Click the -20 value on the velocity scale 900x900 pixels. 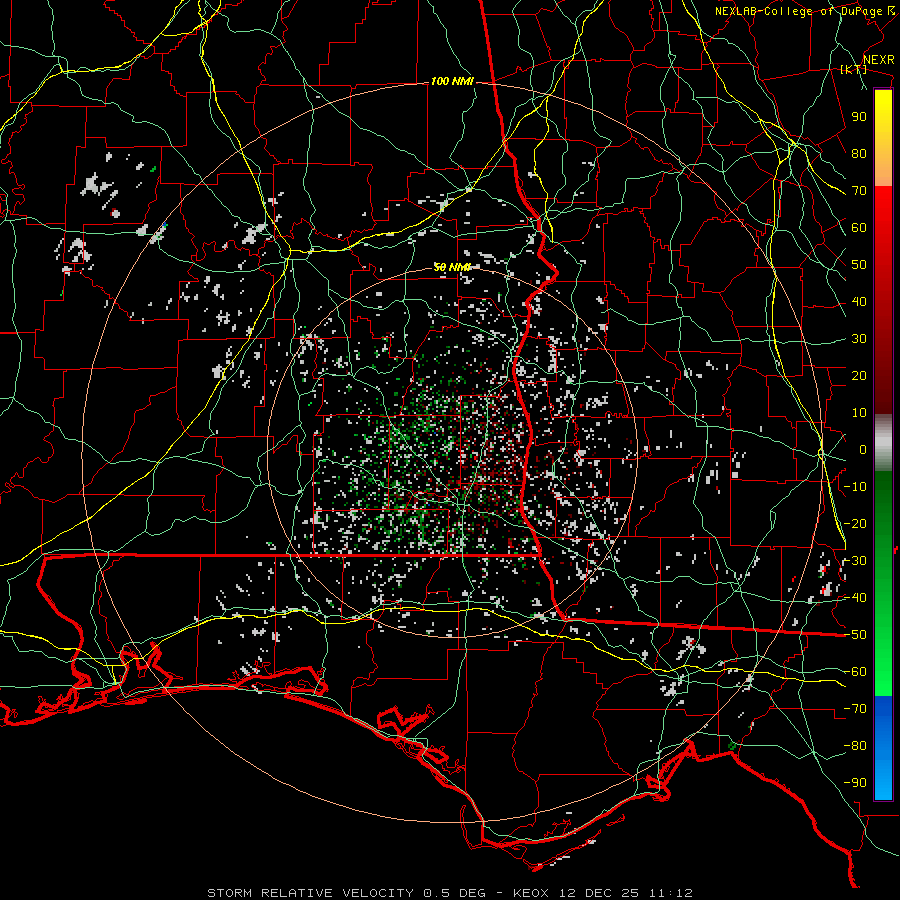click(855, 523)
